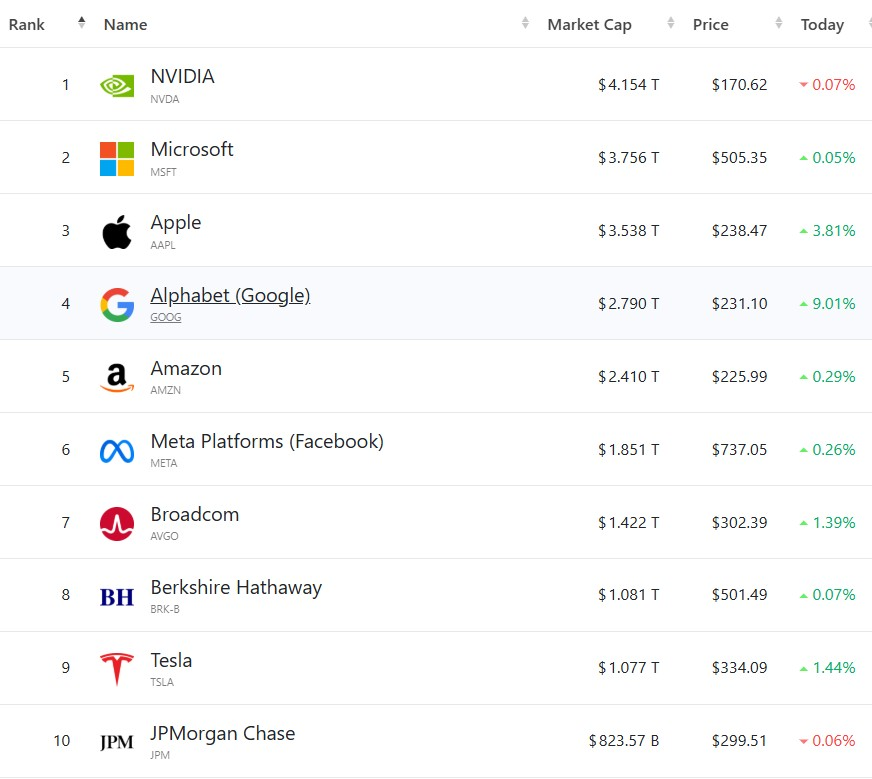Click the small JPM ticker under JPMorgan Chase
The image size is (872, 779).
[x=160, y=755]
